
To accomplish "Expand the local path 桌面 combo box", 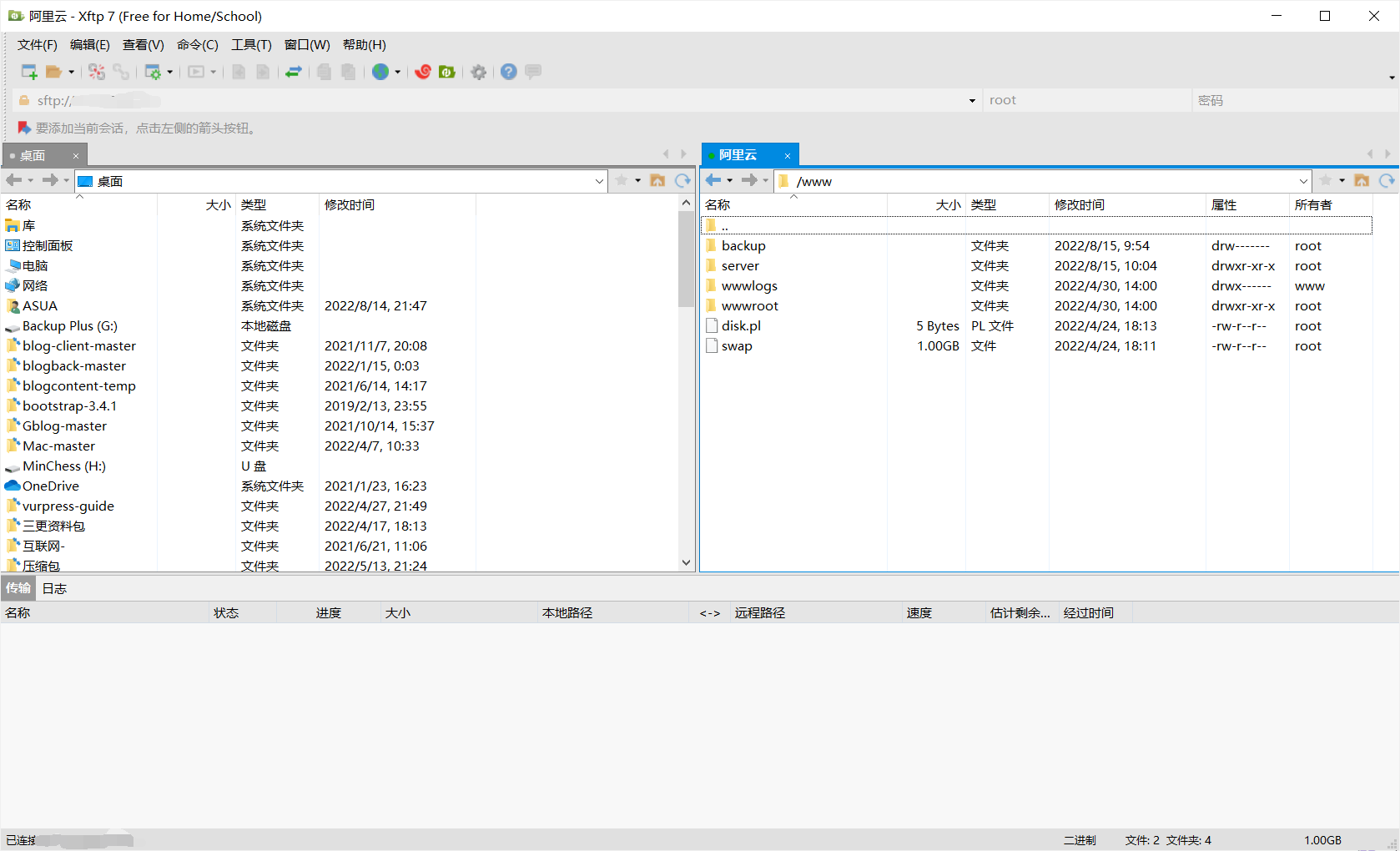I will (599, 181).
